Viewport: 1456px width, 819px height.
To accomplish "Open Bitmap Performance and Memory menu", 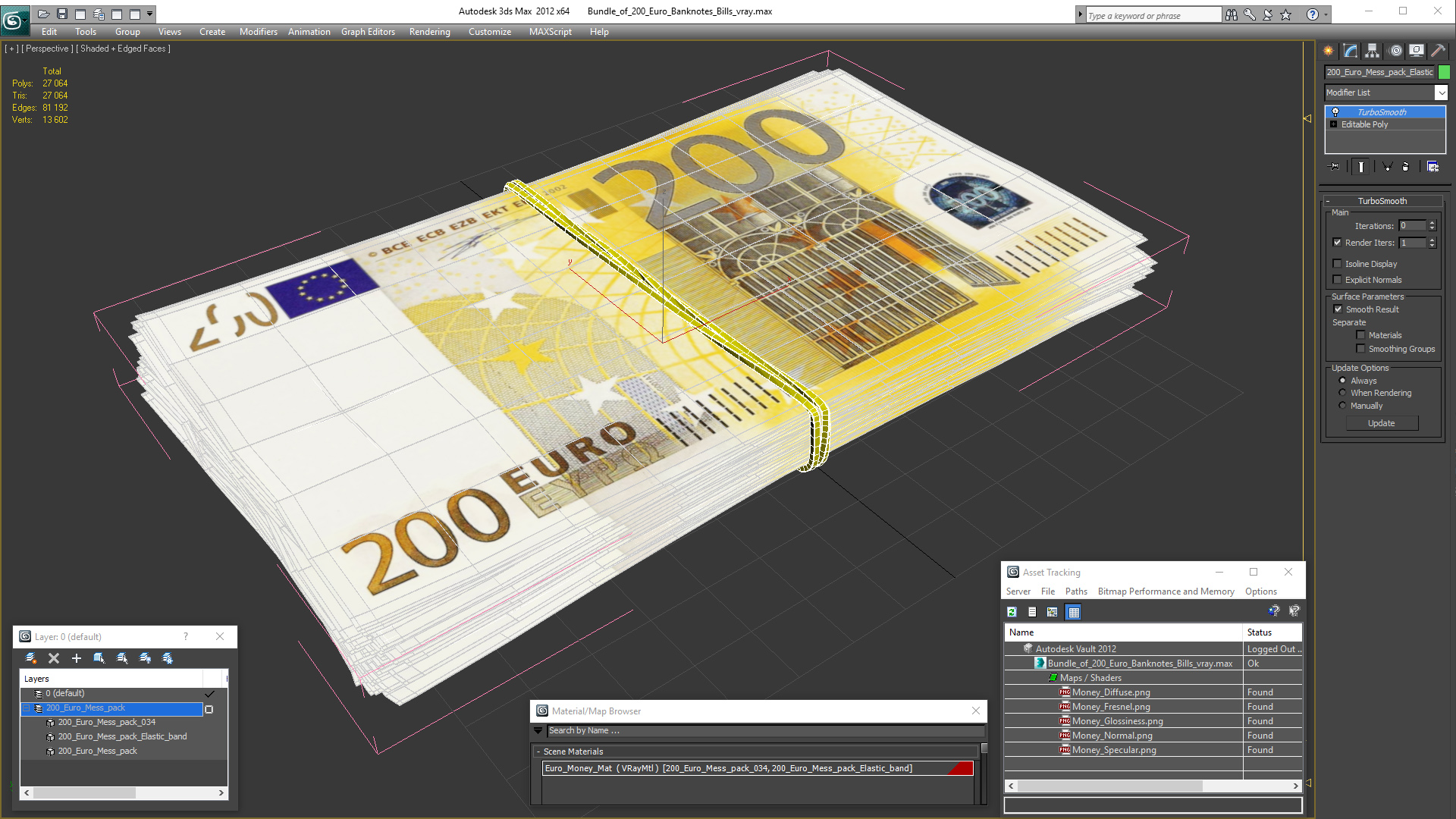I will (1166, 591).
